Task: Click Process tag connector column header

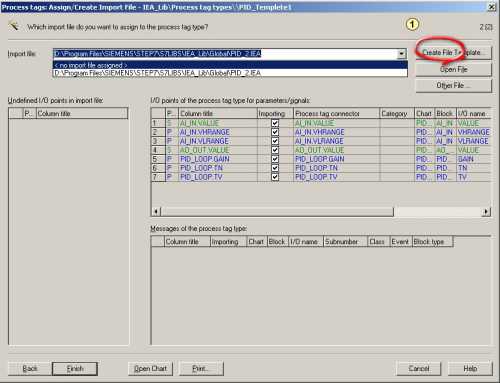Action: coord(336,114)
